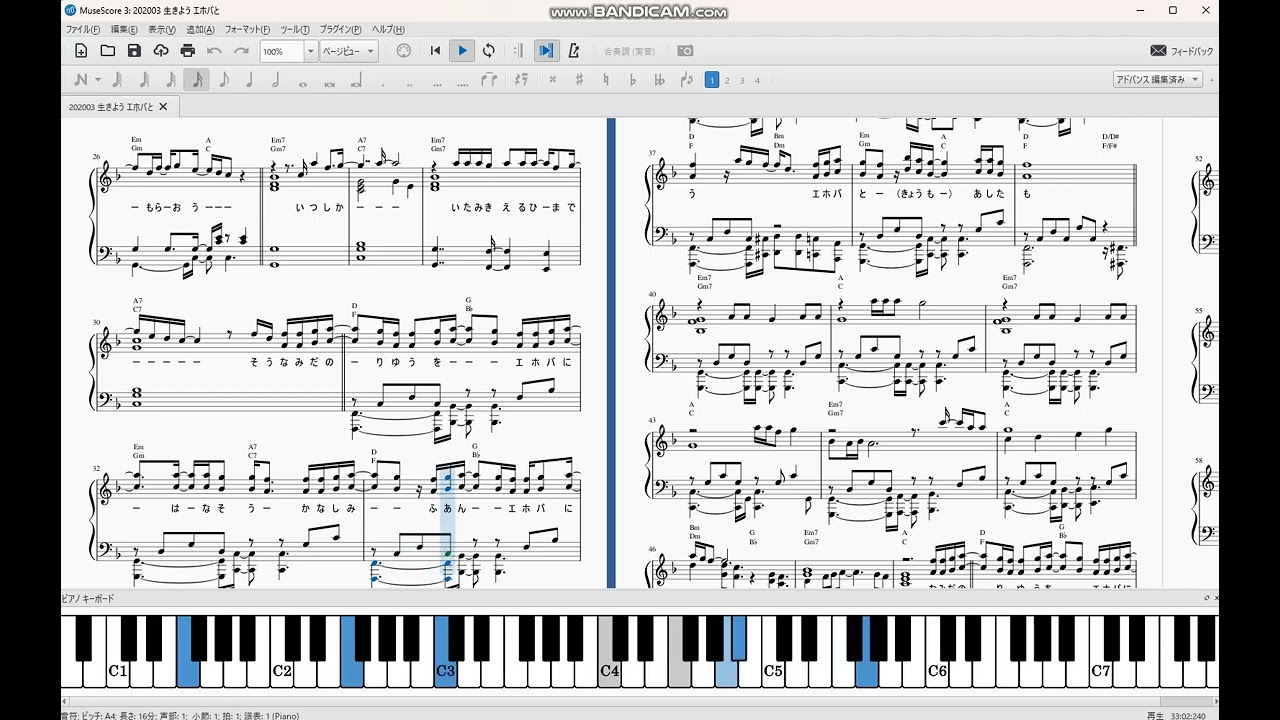Rewind playback to the start
This screenshot has width=1280, height=720.
pos(435,51)
